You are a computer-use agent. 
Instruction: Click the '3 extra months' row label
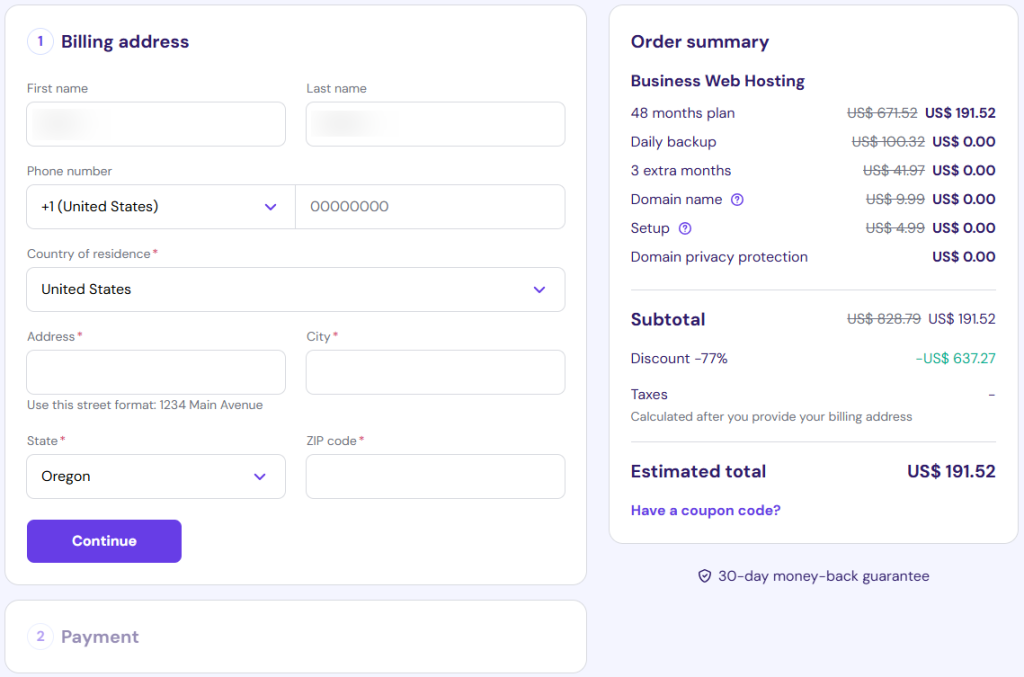click(680, 170)
